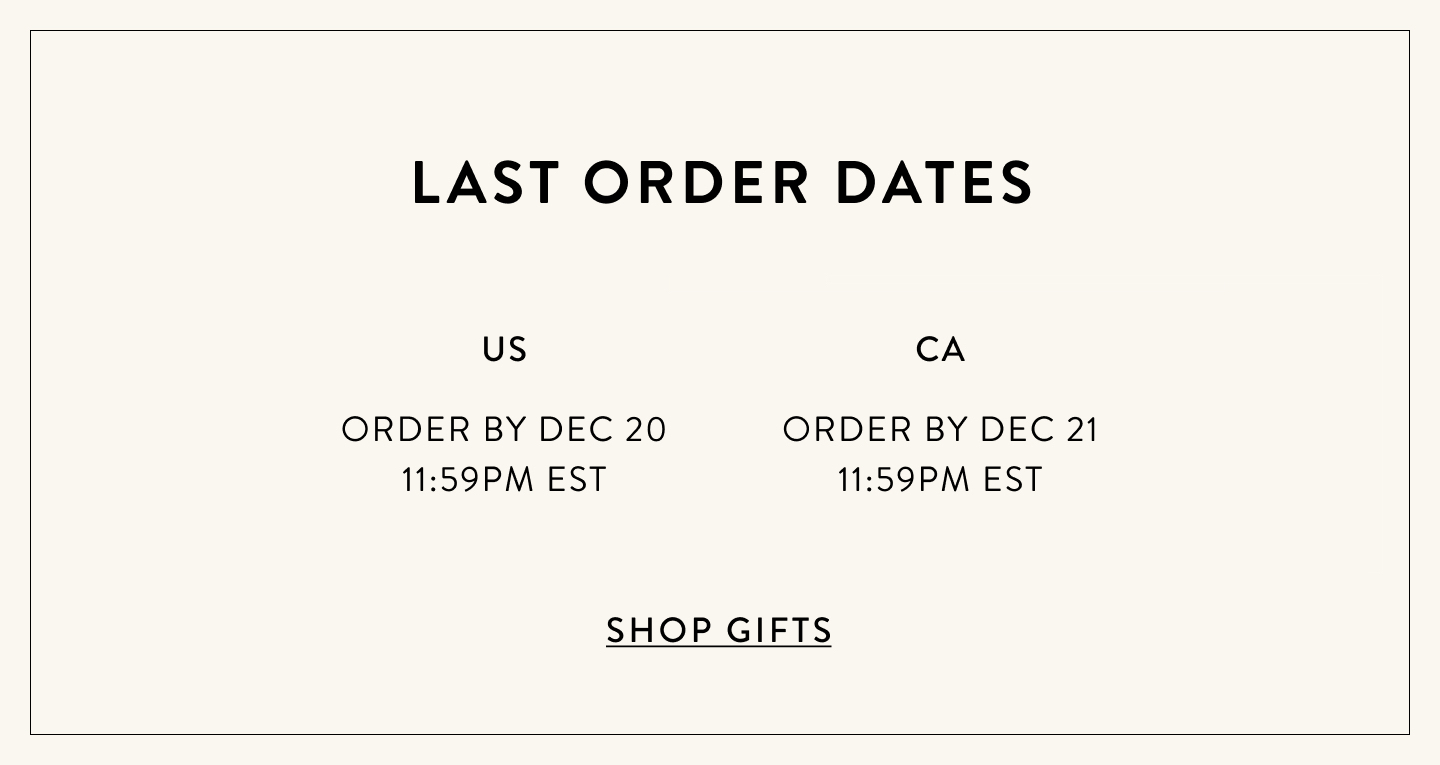Click the ORDER BY DEC 21 line

click(x=941, y=429)
